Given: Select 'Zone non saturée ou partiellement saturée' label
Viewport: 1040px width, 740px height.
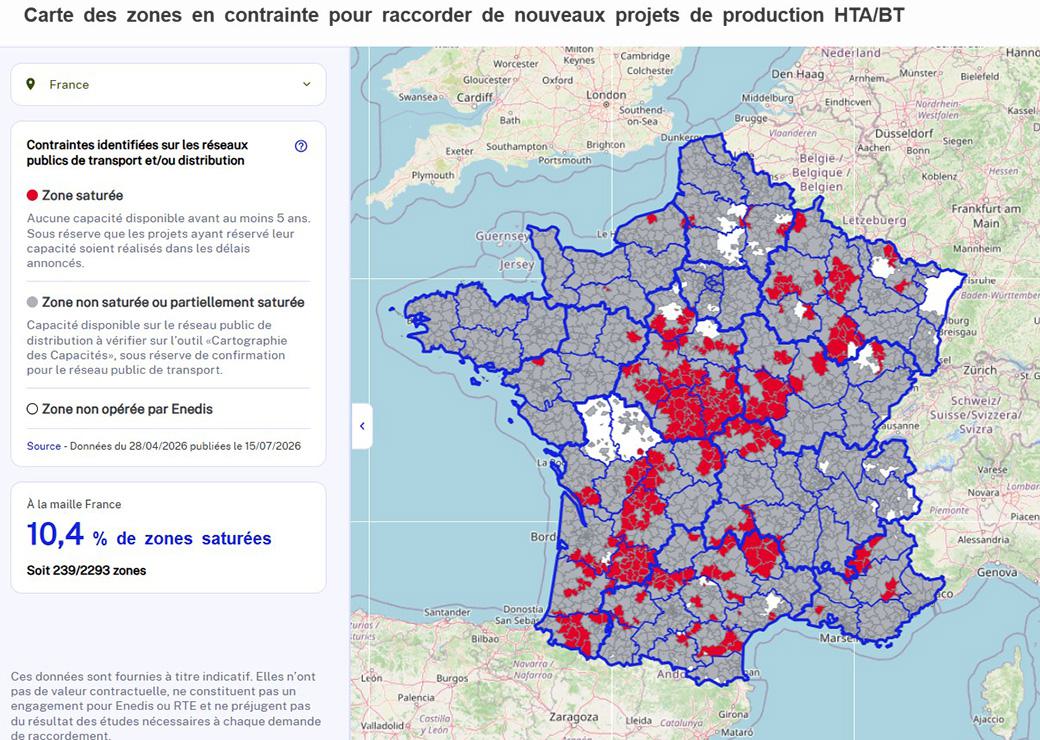Looking at the screenshot, I should (x=173, y=302).
